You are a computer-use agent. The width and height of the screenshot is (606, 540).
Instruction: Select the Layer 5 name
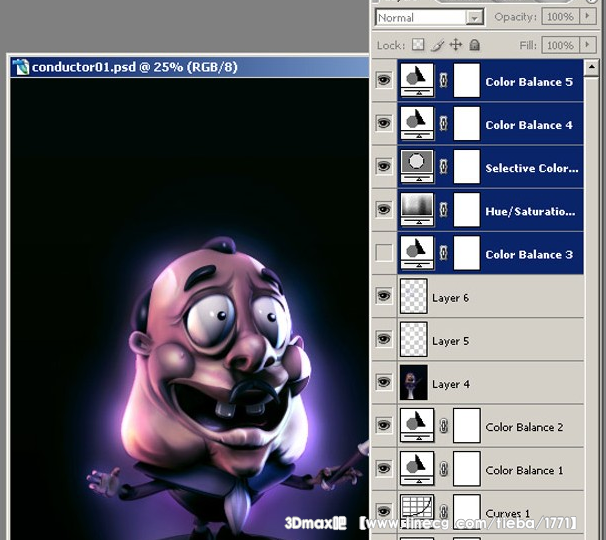450,341
